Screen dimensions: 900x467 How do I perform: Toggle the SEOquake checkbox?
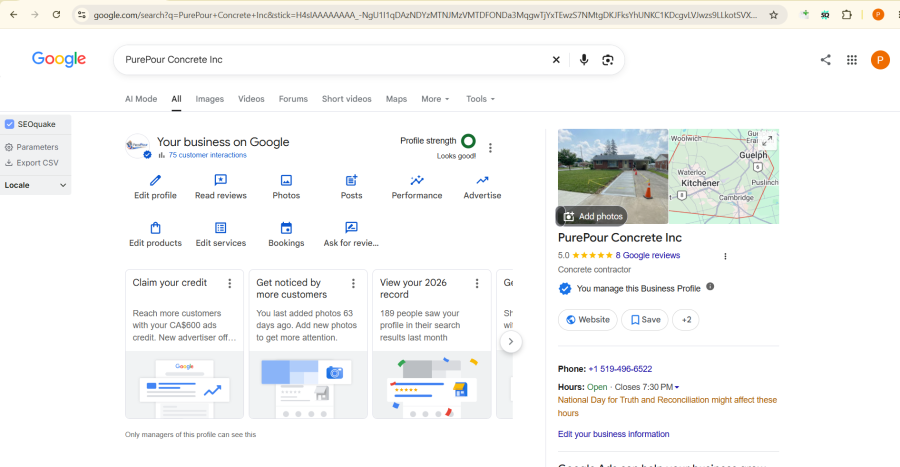(10, 124)
